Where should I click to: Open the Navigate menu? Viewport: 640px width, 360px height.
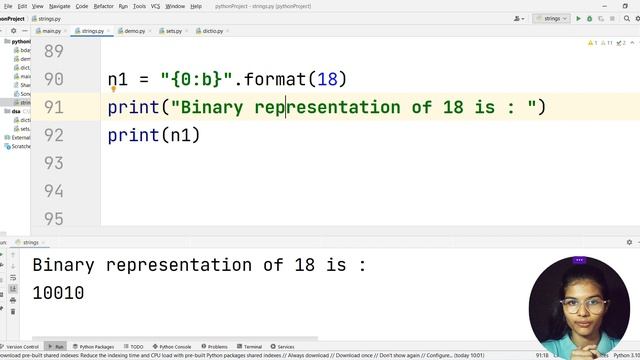[x=60, y=7]
